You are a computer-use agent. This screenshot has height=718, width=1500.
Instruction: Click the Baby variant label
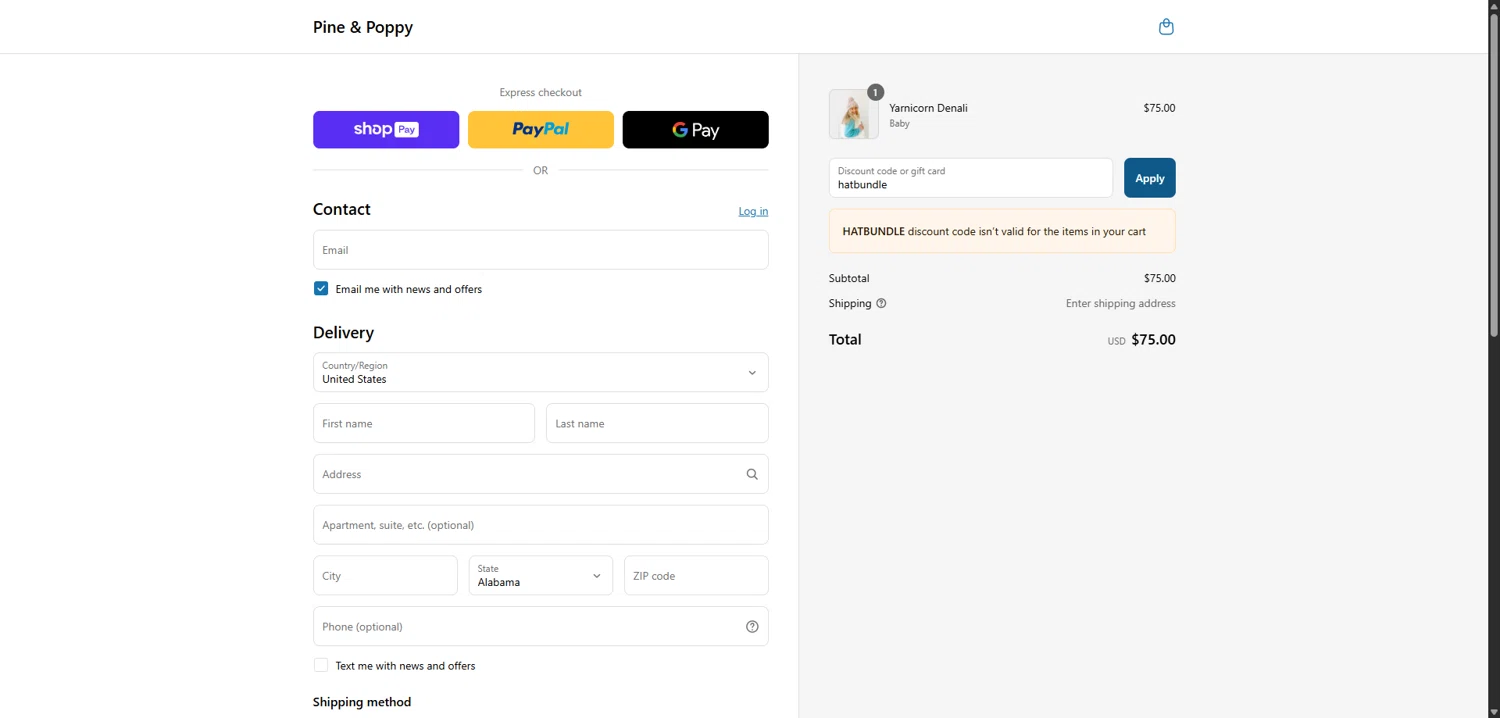tap(899, 124)
